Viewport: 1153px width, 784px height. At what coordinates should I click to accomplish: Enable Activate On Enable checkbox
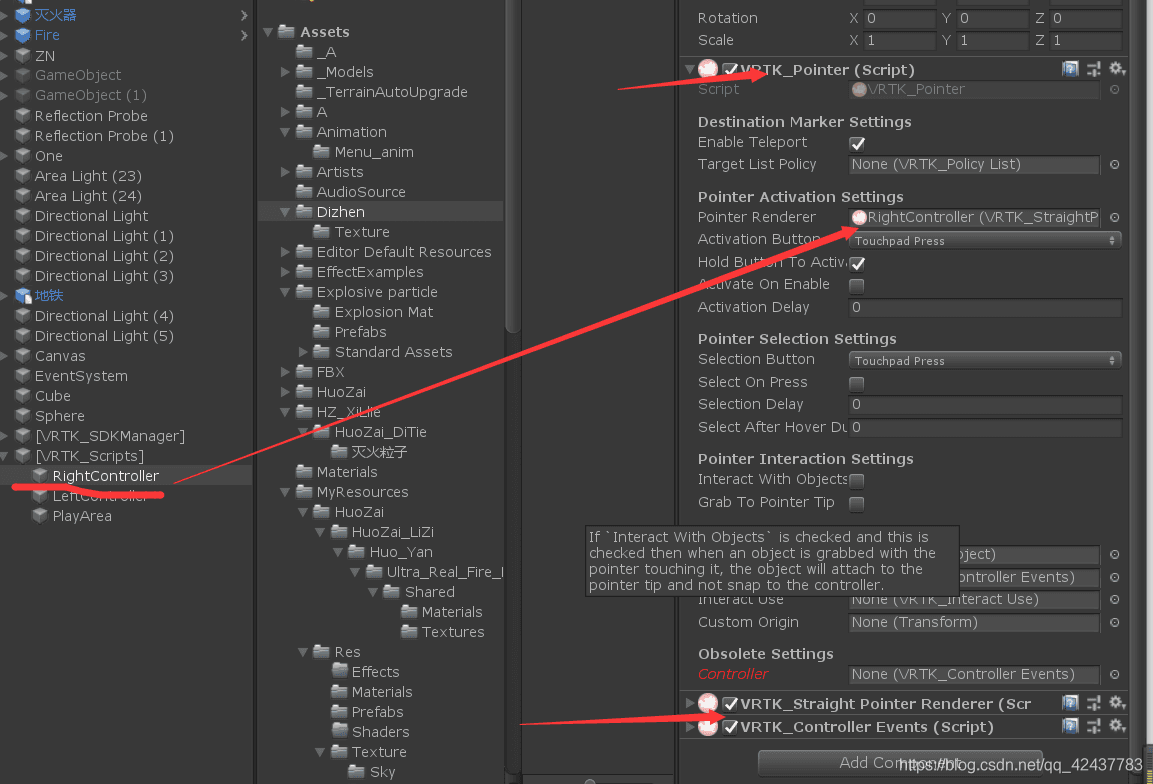(857, 285)
